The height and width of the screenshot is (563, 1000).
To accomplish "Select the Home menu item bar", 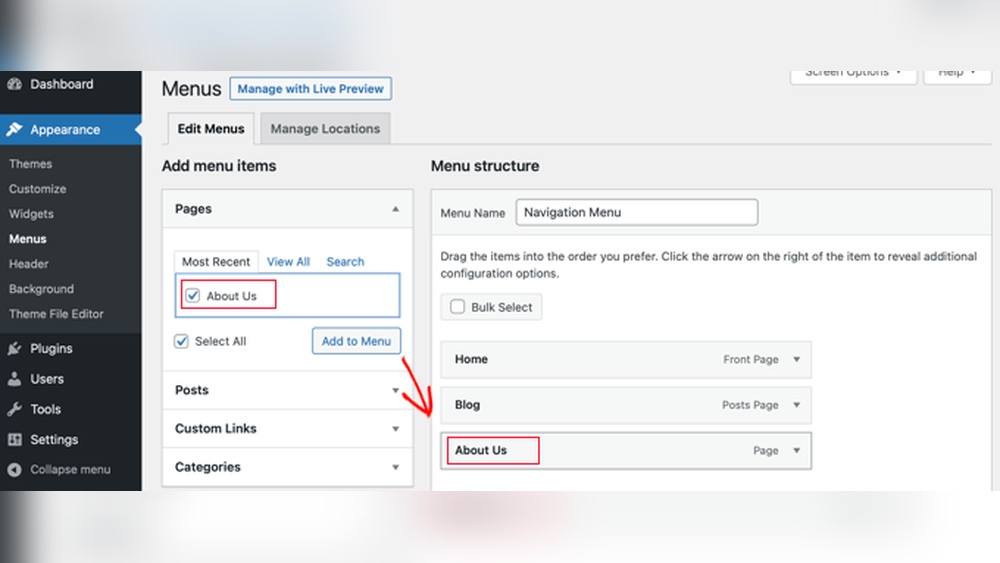I will 626,360.
